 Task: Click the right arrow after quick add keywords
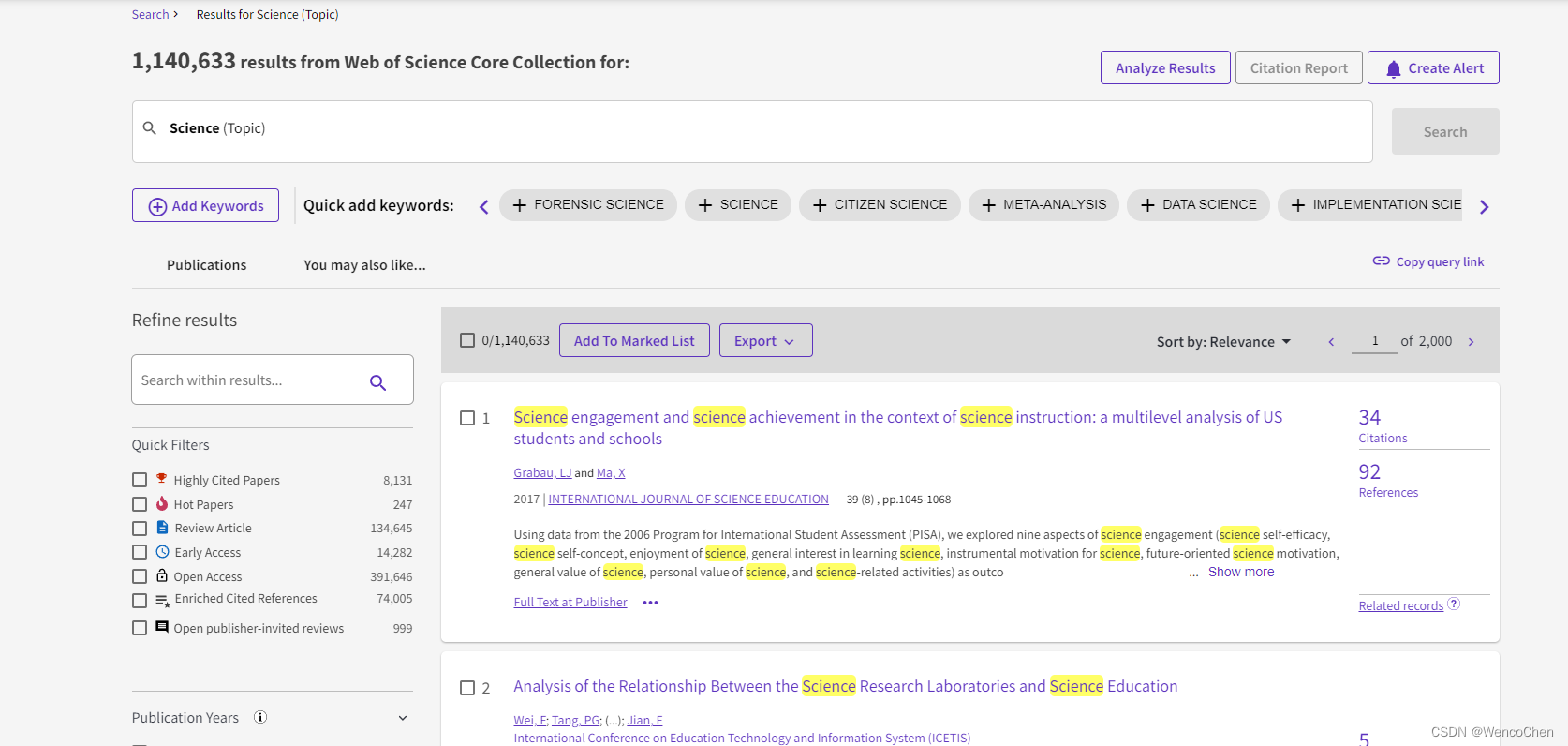pyautogui.click(x=1484, y=207)
